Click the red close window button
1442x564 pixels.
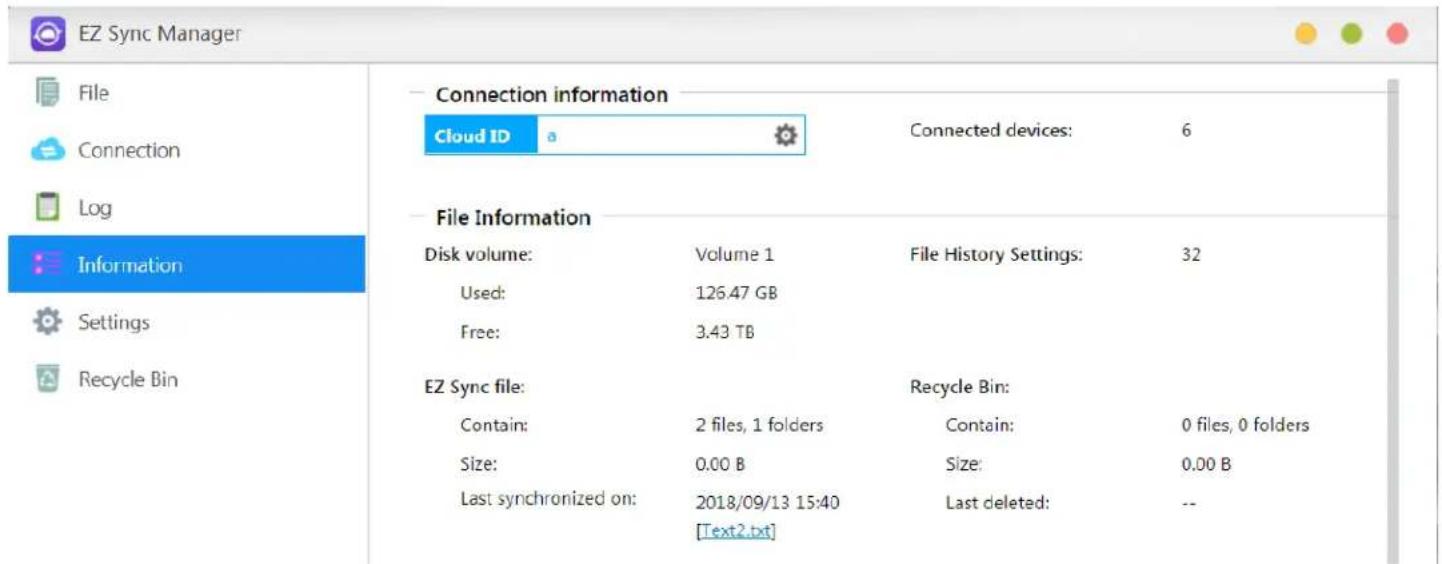coord(1397,34)
